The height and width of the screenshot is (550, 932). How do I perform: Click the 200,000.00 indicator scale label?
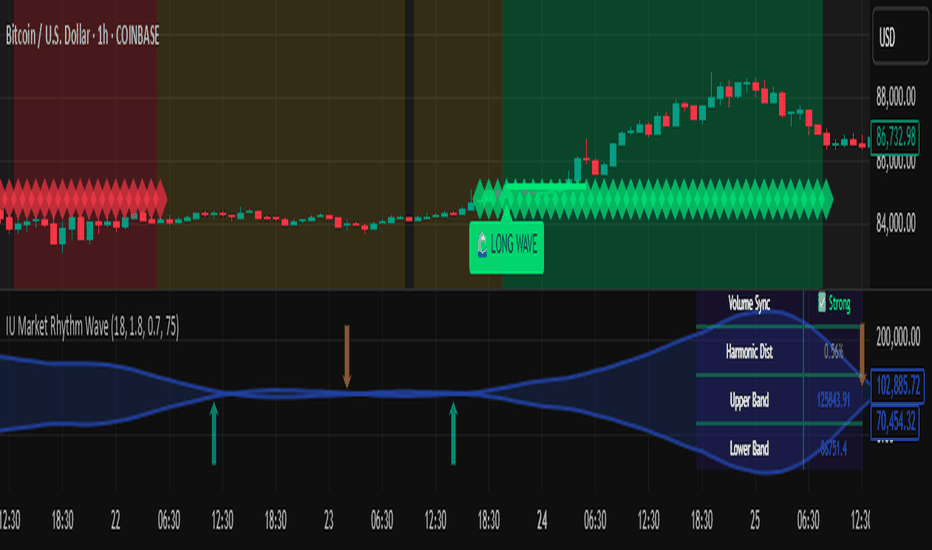point(898,337)
